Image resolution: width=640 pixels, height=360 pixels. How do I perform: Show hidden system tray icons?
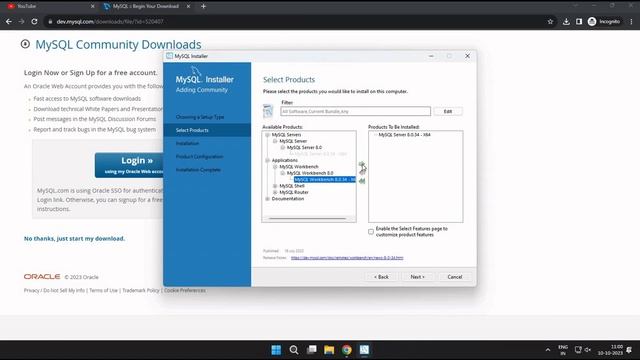click(547, 350)
